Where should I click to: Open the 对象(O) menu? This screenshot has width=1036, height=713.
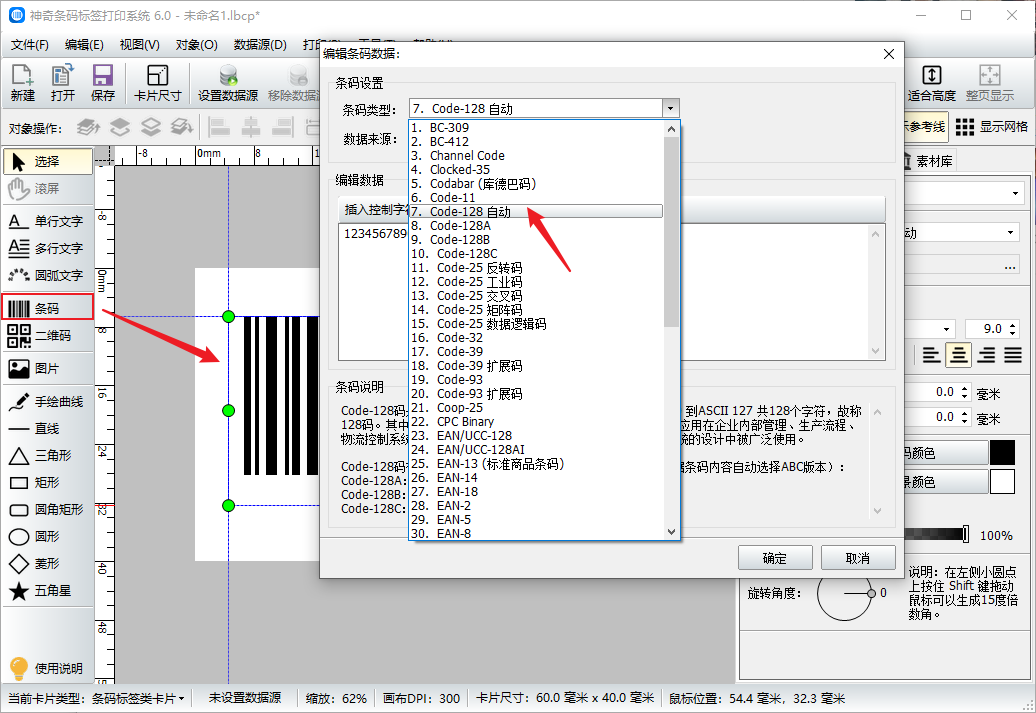(x=196, y=45)
